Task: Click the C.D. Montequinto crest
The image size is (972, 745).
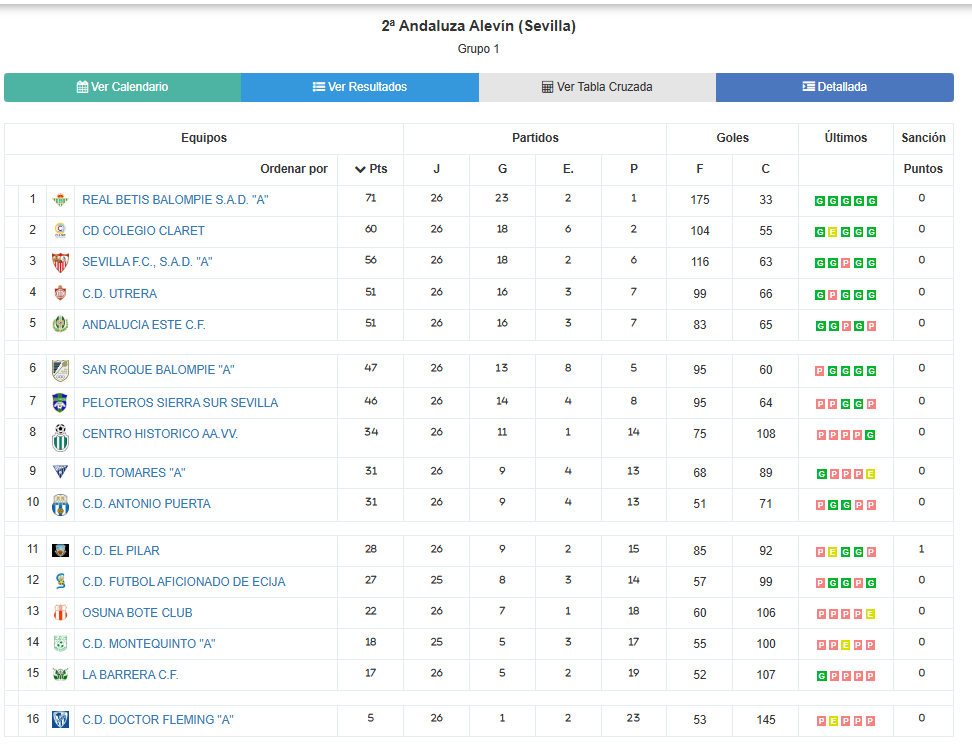Action: (x=60, y=643)
